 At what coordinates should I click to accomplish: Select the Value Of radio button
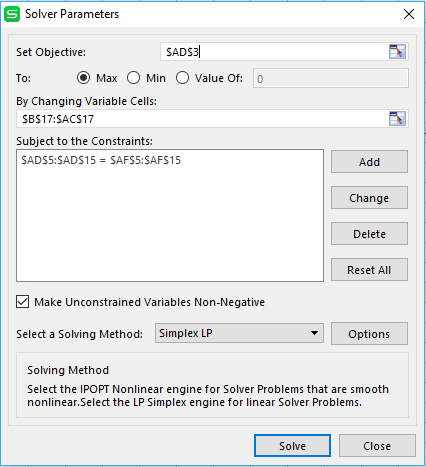pyautogui.click(x=183, y=78)
